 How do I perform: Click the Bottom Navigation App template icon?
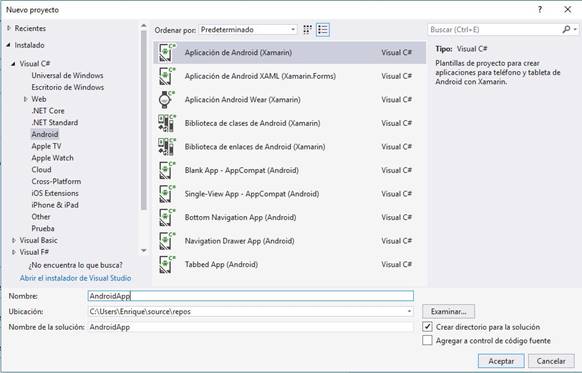[167, 217]
